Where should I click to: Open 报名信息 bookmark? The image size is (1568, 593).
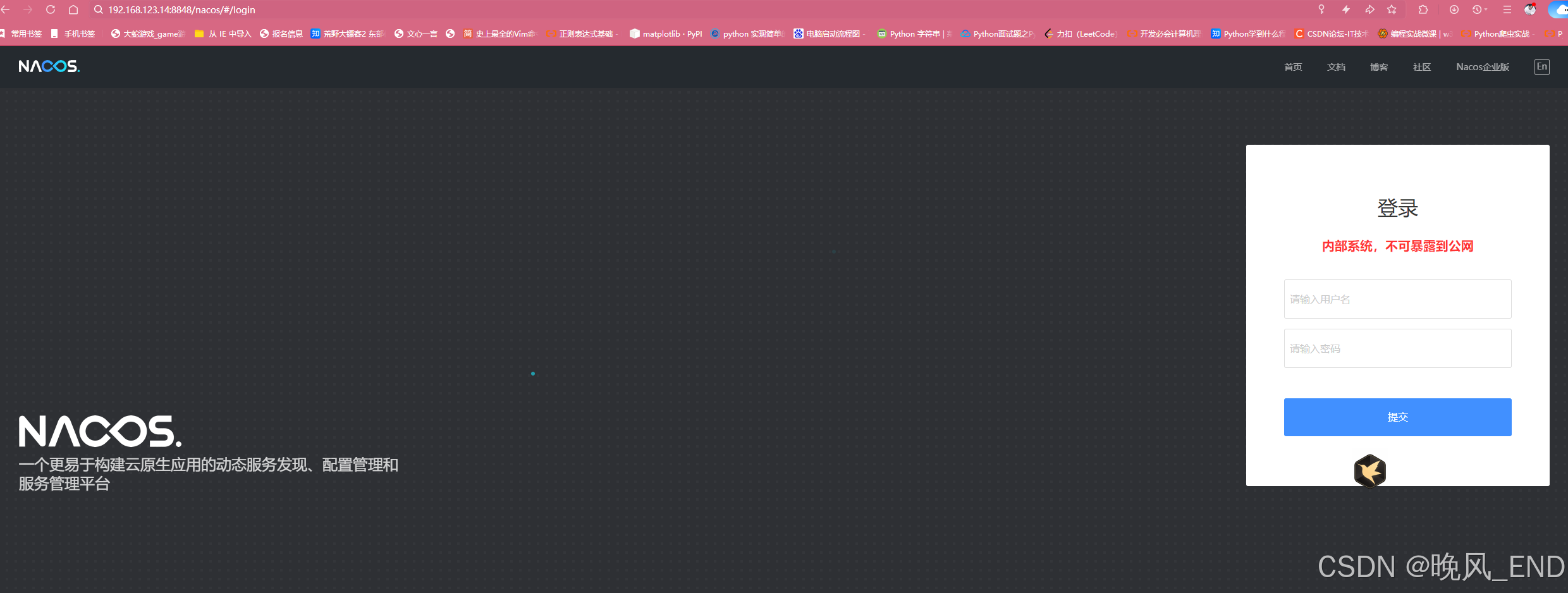coord(281,34)
